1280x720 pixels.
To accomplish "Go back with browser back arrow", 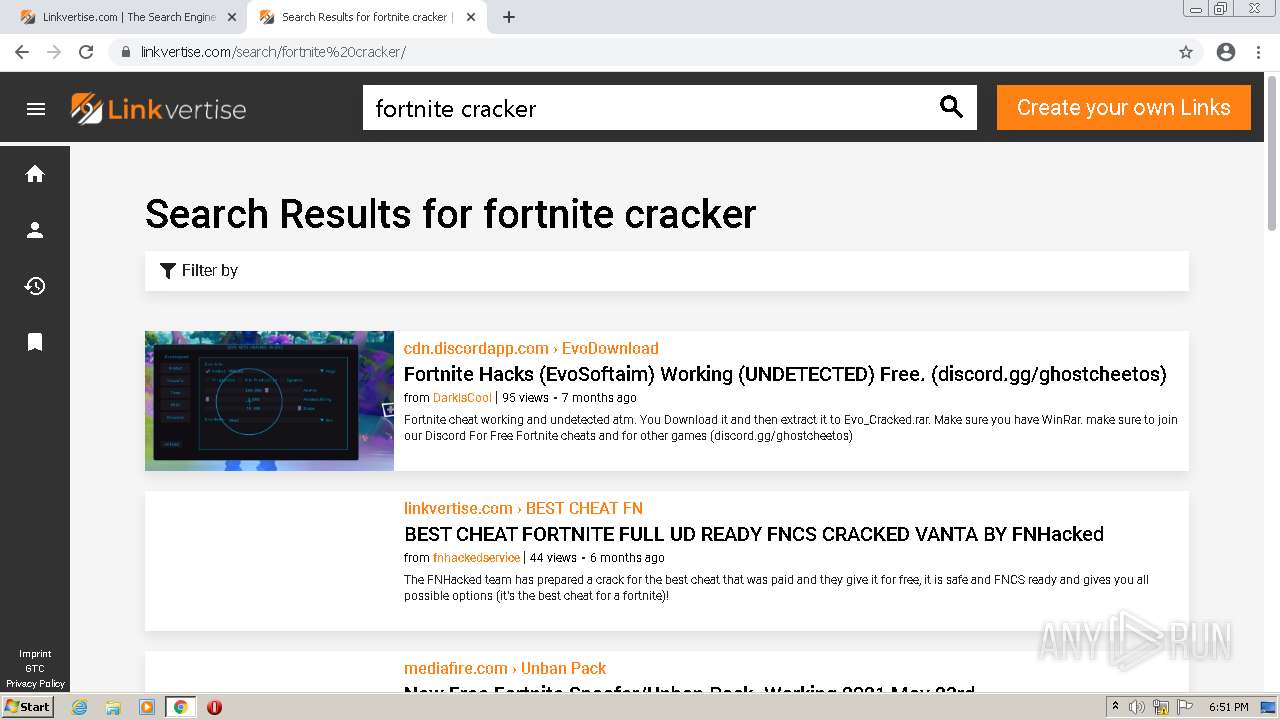I will pos(22,52).
